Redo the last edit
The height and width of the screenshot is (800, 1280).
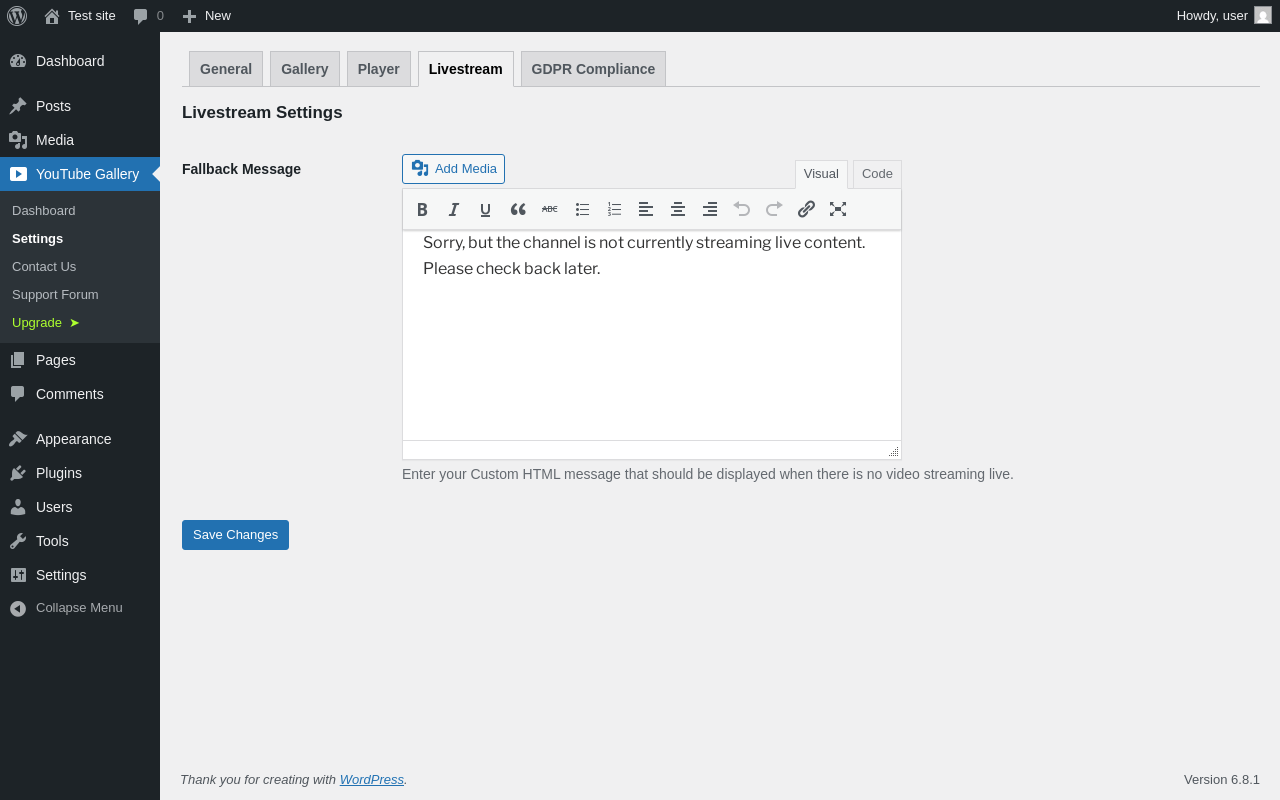coord(774,209)
